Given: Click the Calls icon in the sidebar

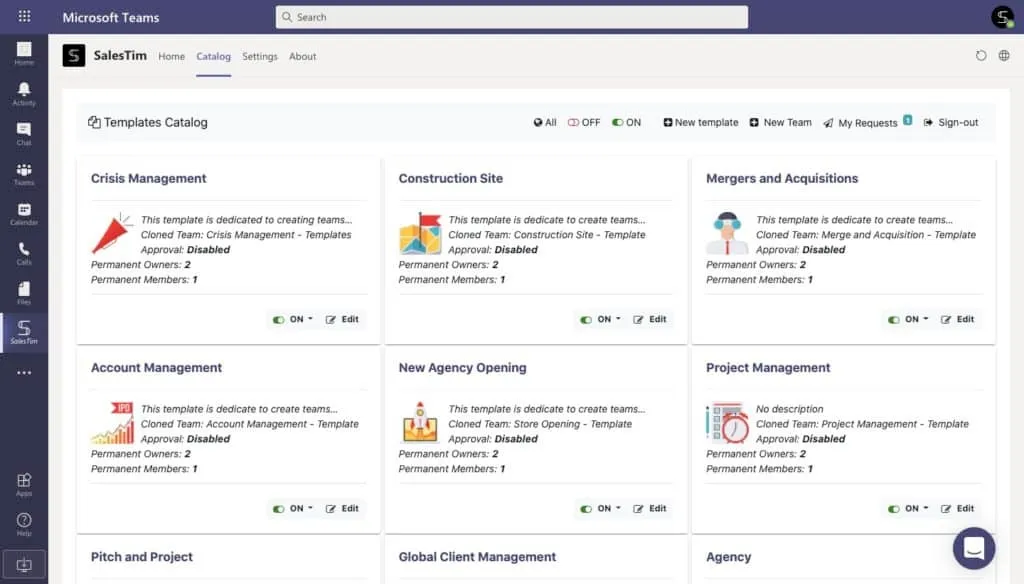Looking at the screenshot, I should pos(22,250).
